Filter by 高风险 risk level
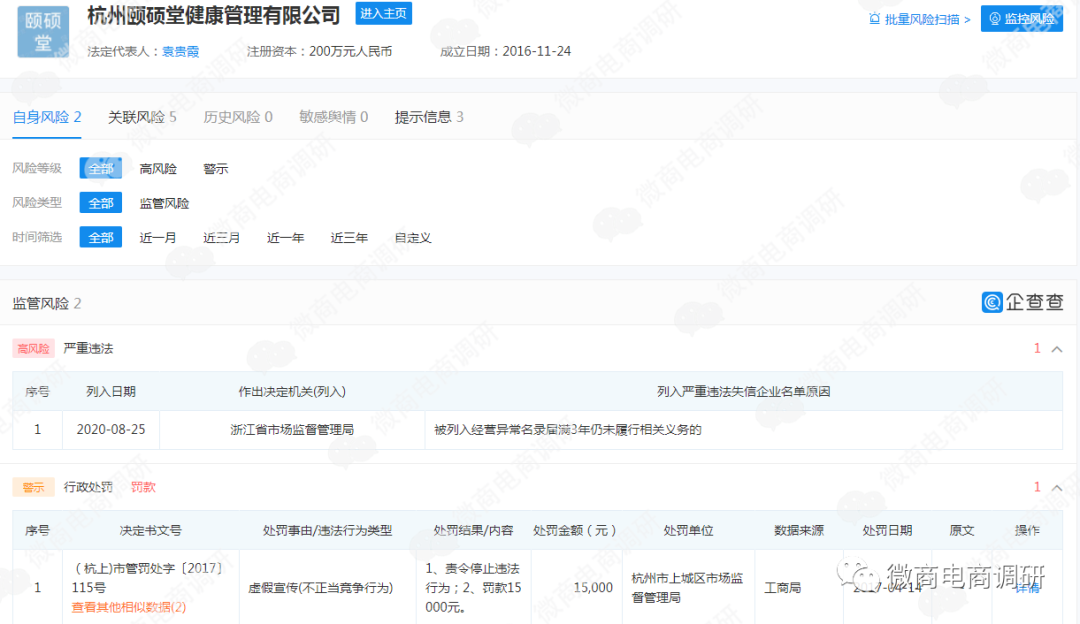 (x=158, y=168)
